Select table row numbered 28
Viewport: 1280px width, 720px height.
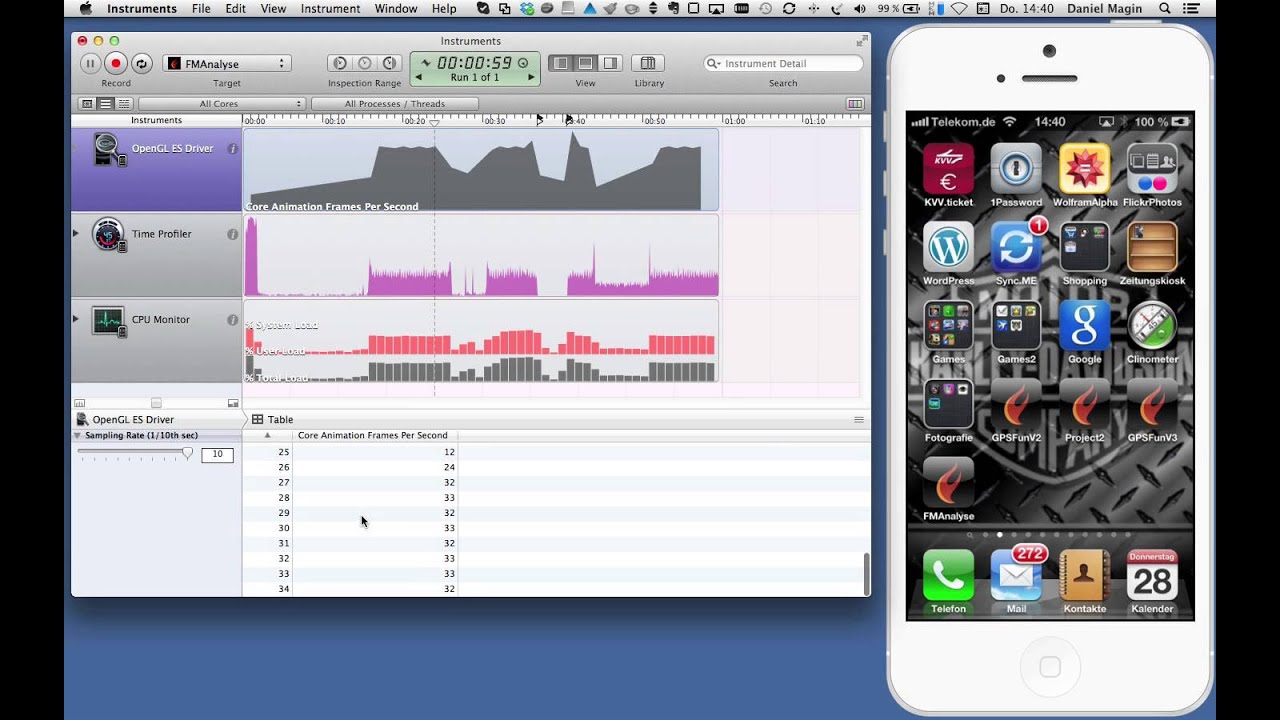coord(556,498)
